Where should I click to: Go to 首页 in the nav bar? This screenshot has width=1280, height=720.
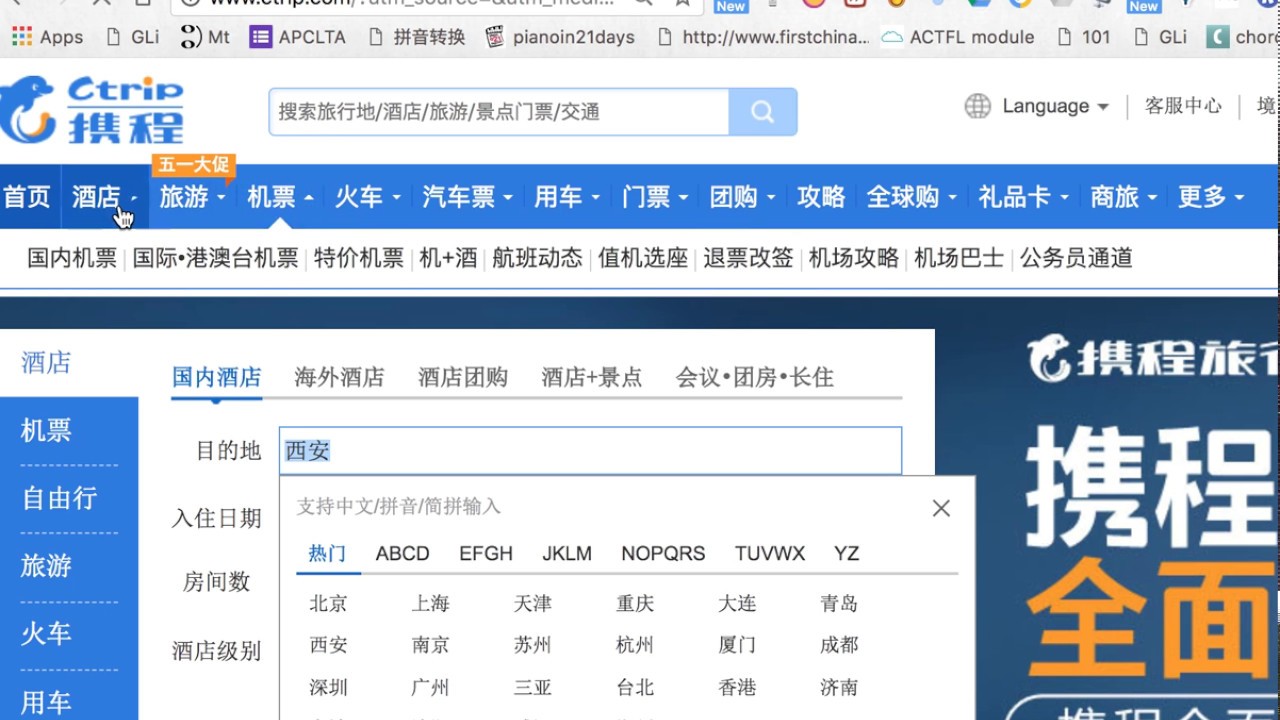[x=27, y=197]
